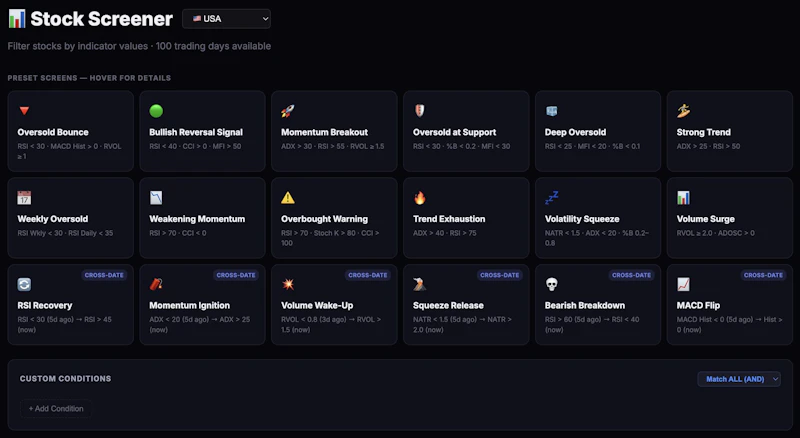
Task: Click the explosion icon on Volume Wake-Up
Action: tap(288, 284)
